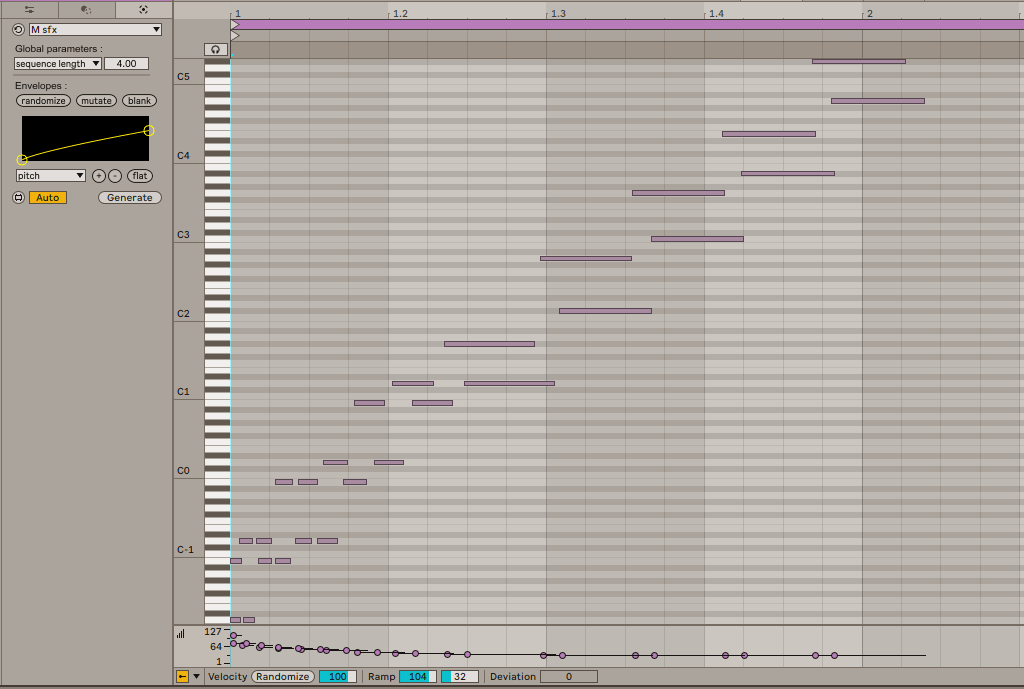Image resolution: width=1024 pixels, height=689 pixels.
Task: Click the sequence length 4.00 value field
Action: pos(126,63)
